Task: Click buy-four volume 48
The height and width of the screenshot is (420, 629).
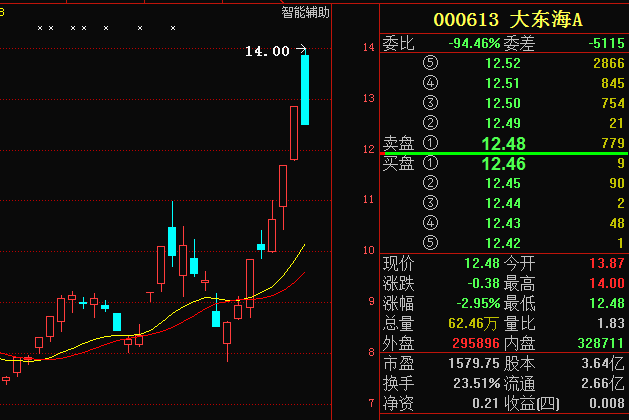Action: [617, 223]
